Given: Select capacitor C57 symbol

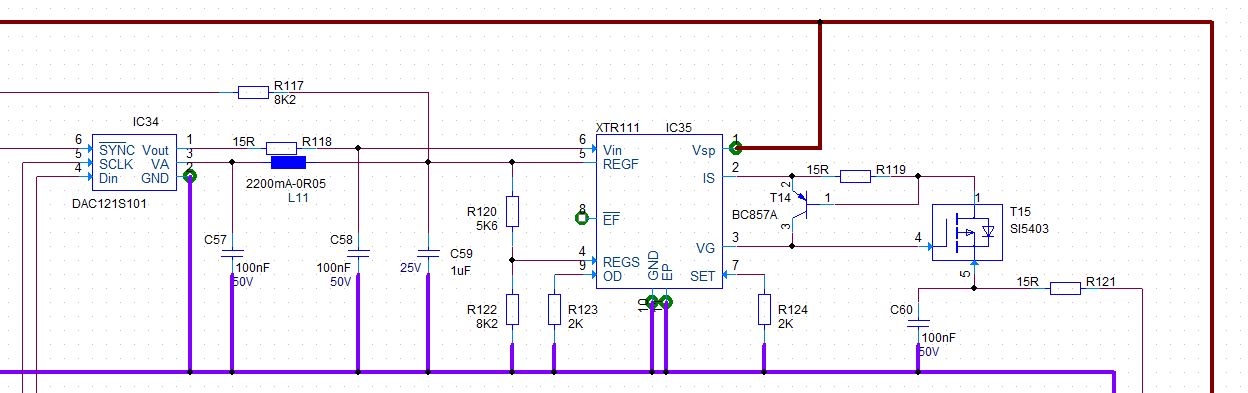Looking at the screenshot, I should [231, 254].
